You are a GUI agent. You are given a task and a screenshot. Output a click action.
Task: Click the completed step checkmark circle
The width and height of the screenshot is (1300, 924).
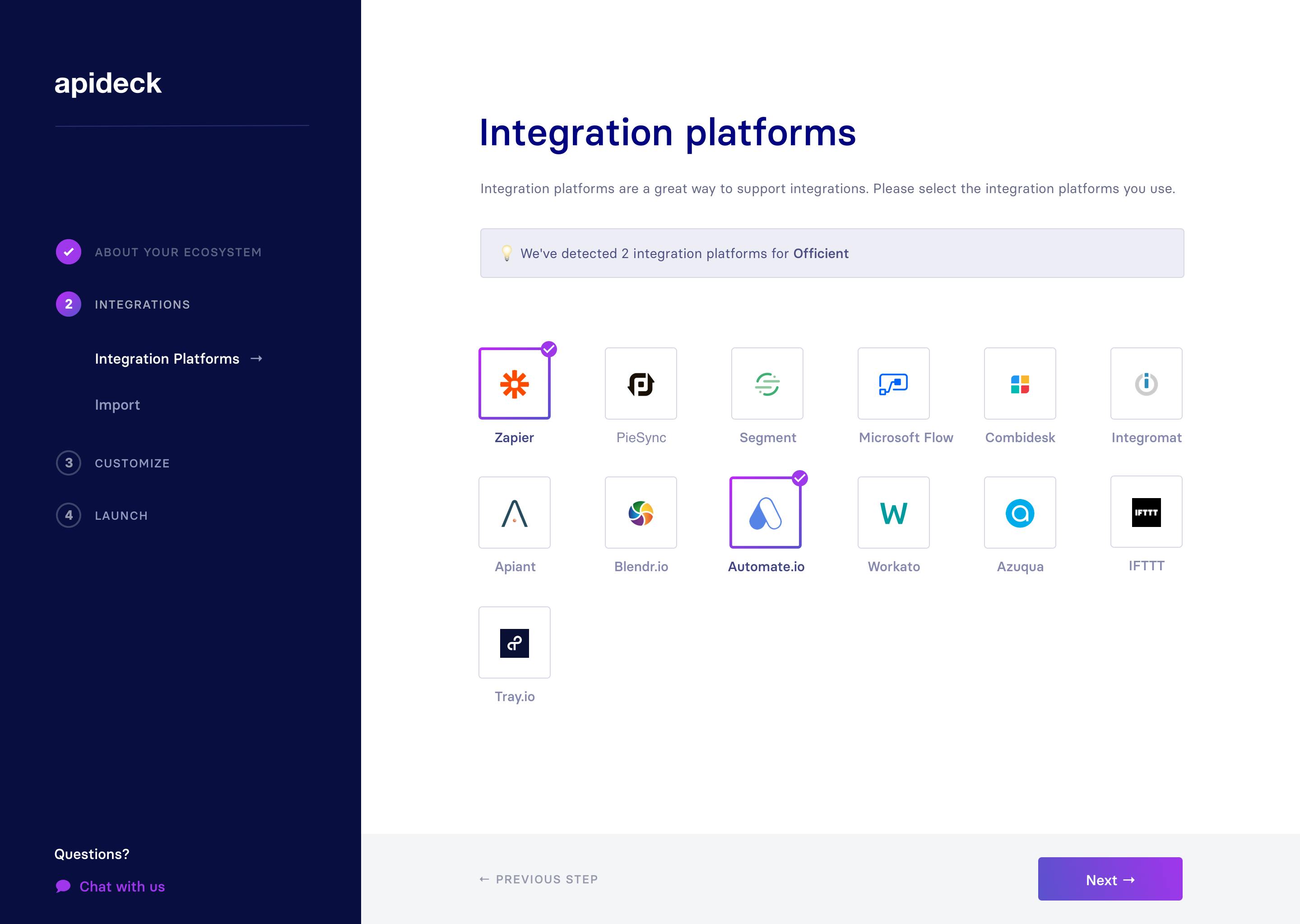tap(68, 252)
